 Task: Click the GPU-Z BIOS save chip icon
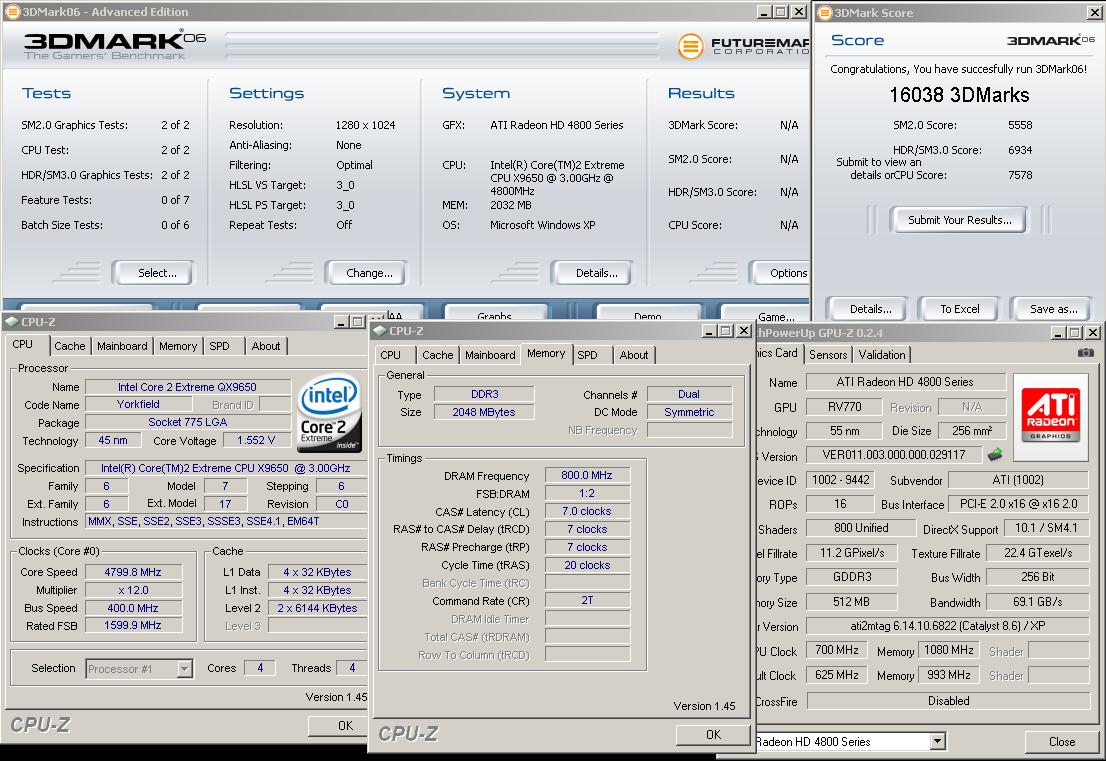click(995, 455)
